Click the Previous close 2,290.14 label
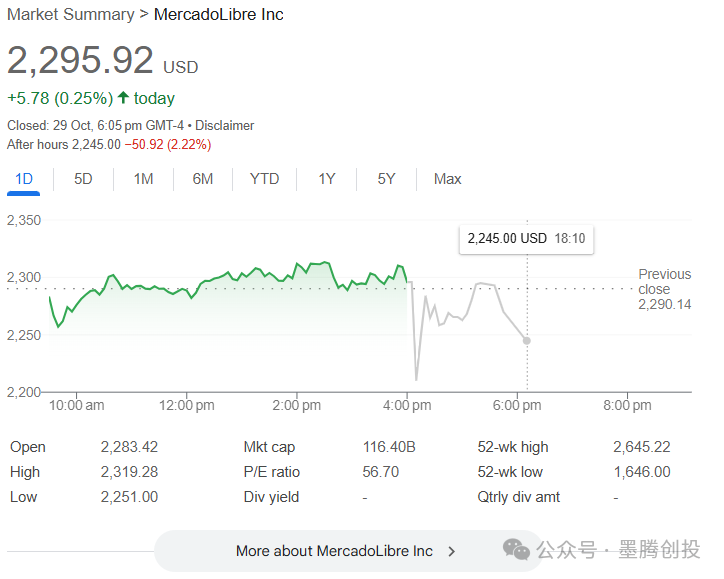This screenshot has width=724, height=579. click(664, 289)
